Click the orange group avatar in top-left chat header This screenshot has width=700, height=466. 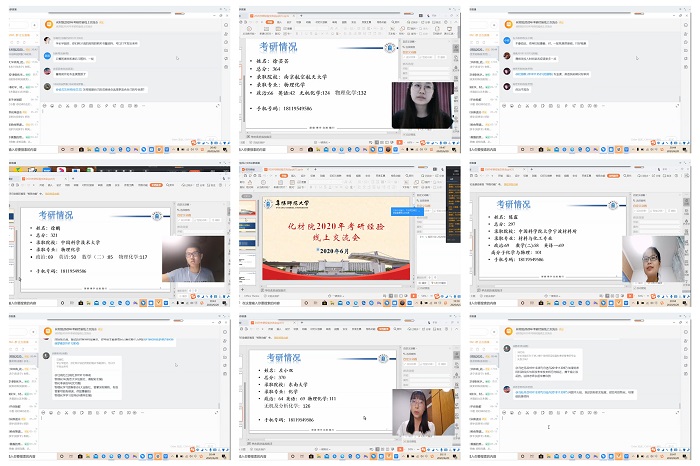47,22
